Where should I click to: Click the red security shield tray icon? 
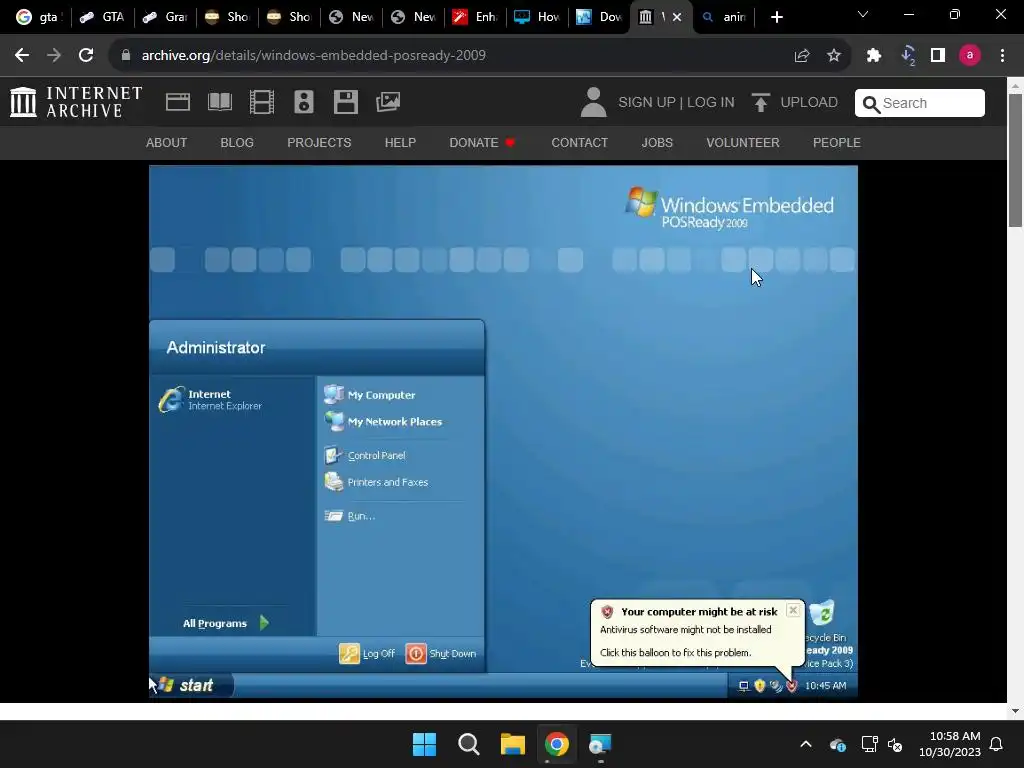coord(792,686)
